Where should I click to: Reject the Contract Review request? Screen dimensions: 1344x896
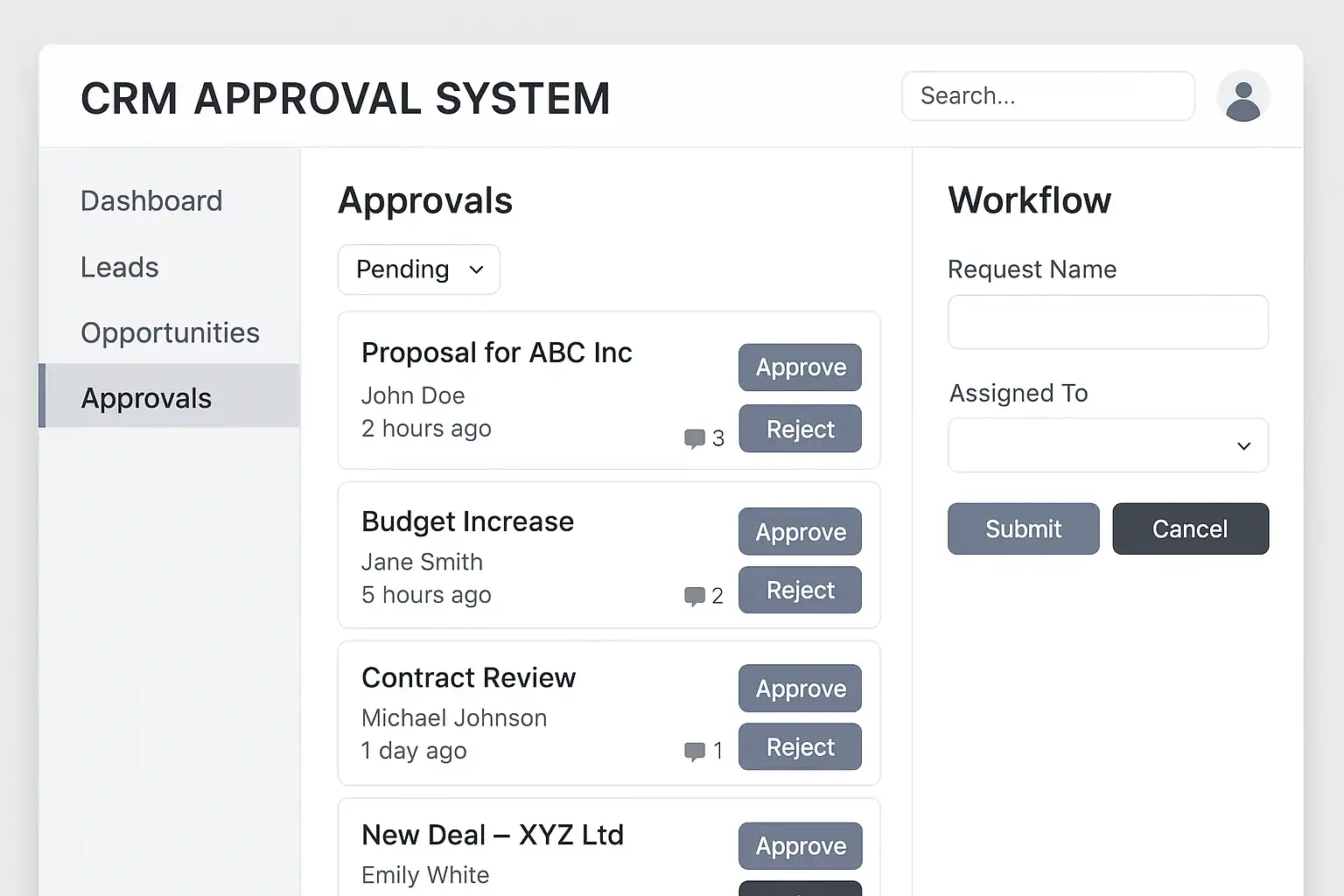[x=800, y=747]
